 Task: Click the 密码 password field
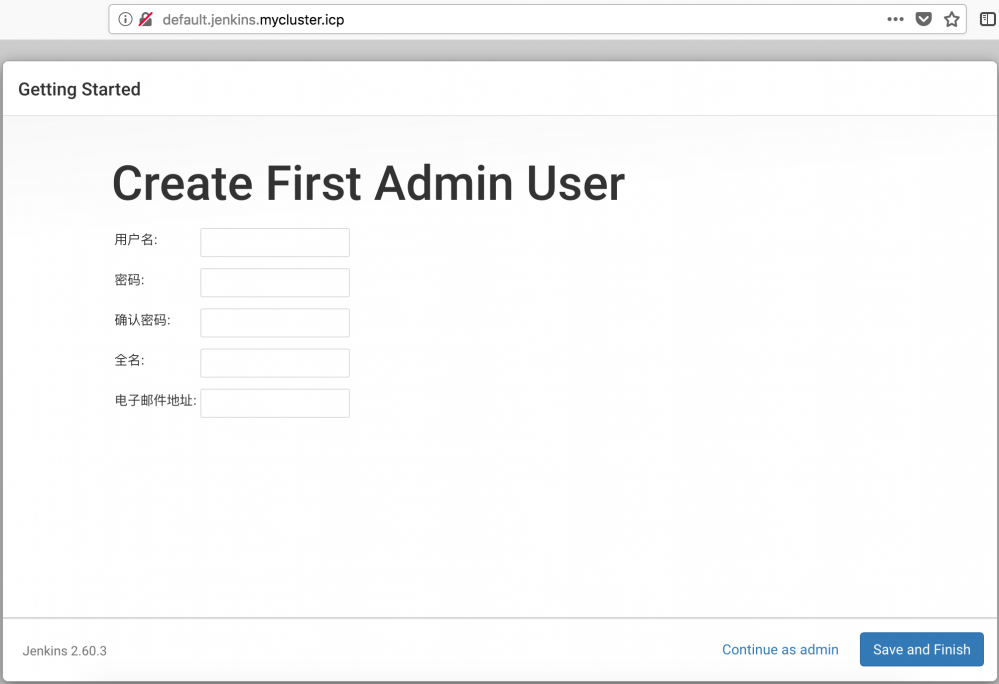[x=274, y=282]
